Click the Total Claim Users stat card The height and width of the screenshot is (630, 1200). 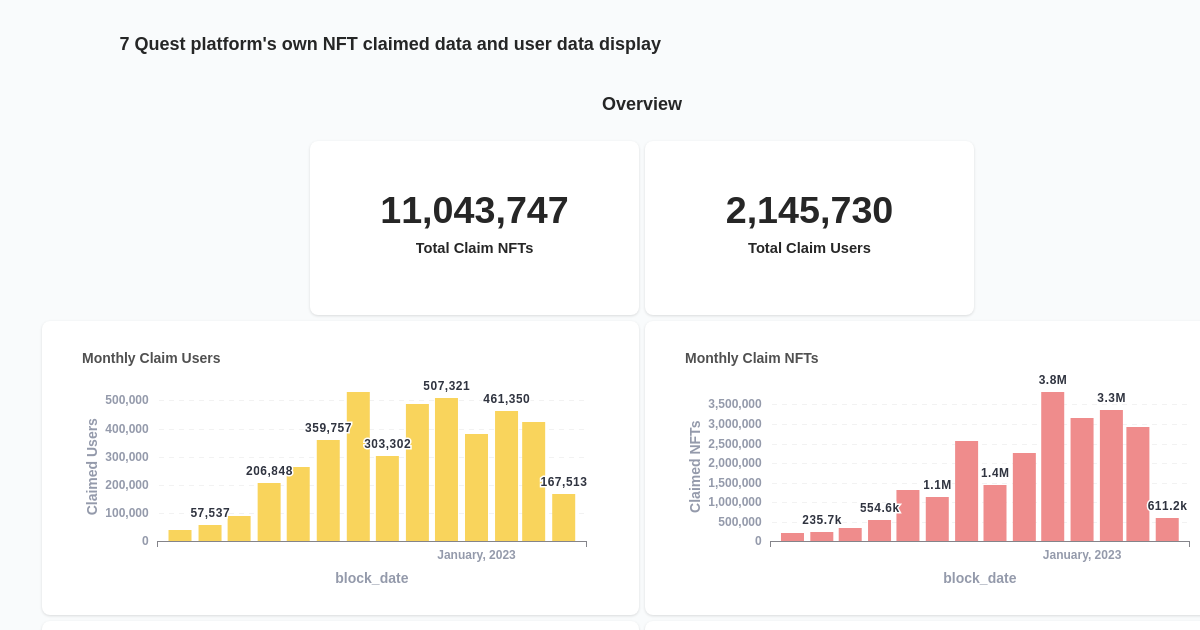pos(809,227)
